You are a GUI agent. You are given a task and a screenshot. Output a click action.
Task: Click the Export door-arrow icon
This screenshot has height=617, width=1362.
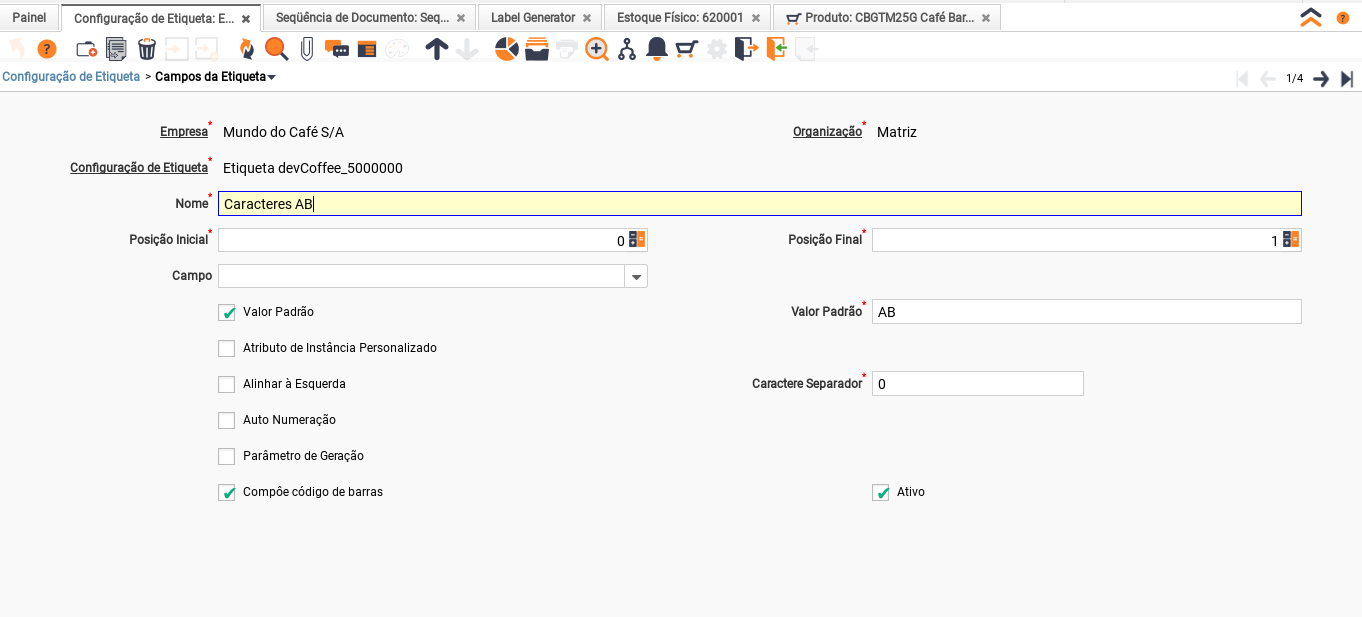[746, 49]
